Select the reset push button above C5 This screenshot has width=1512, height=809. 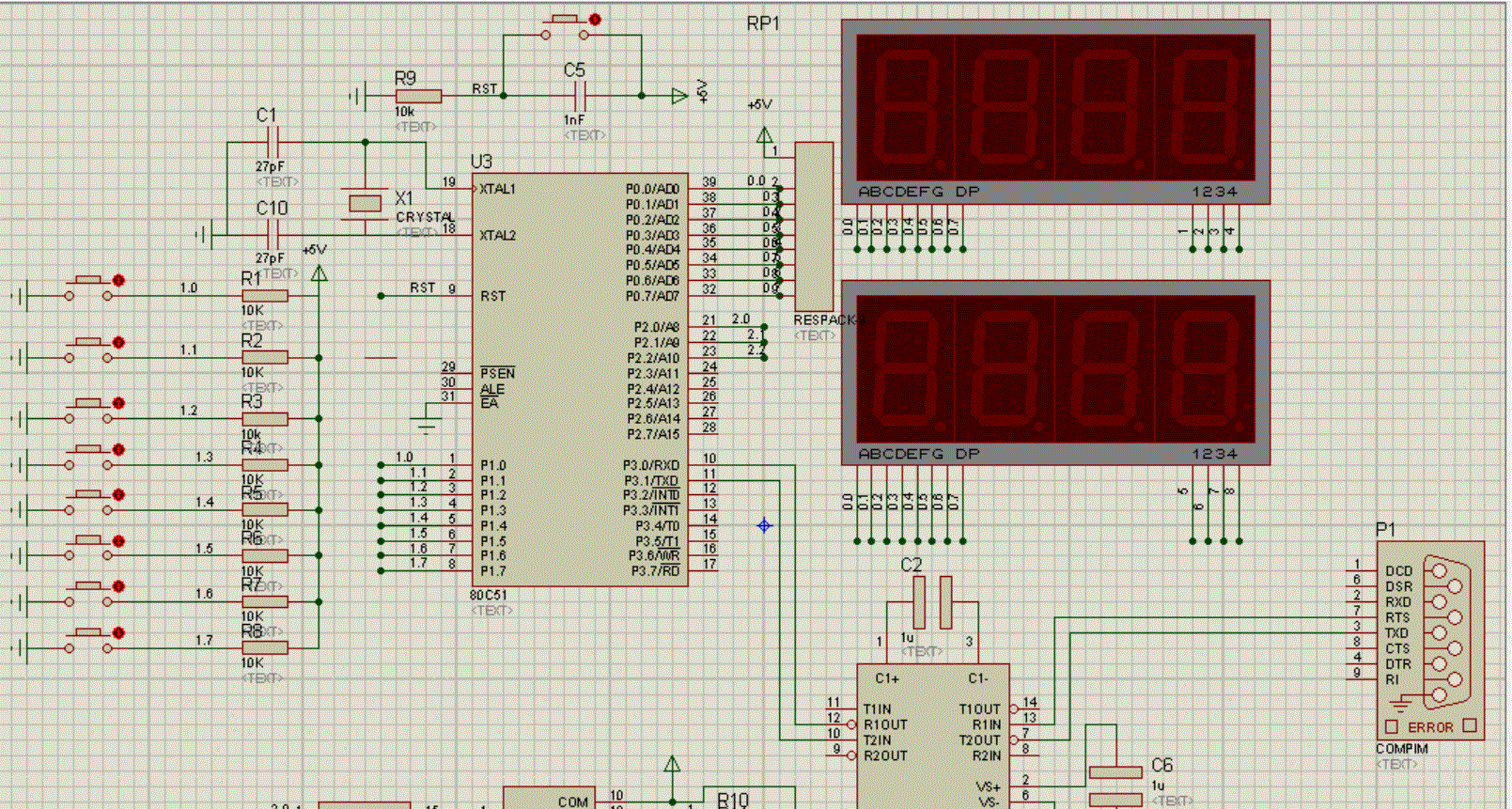[x=566, y=25]
